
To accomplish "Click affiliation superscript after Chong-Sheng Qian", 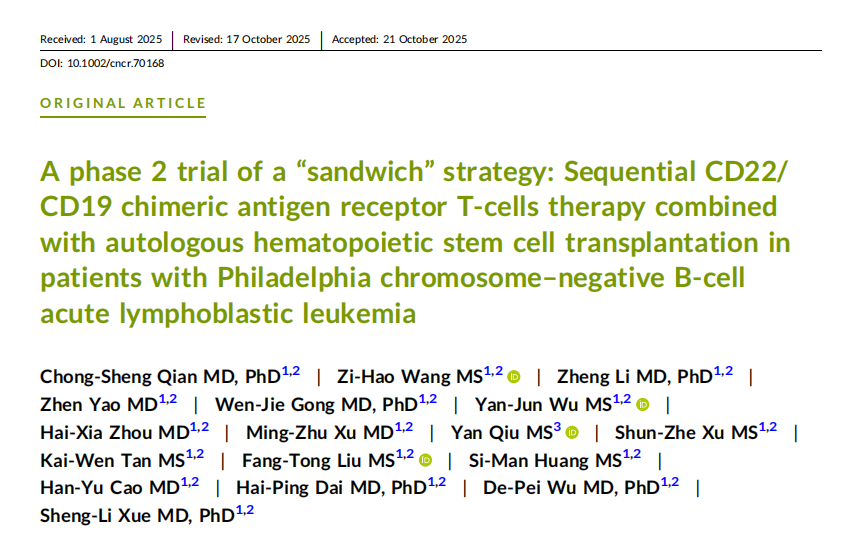I will click(x=291, y=372).
